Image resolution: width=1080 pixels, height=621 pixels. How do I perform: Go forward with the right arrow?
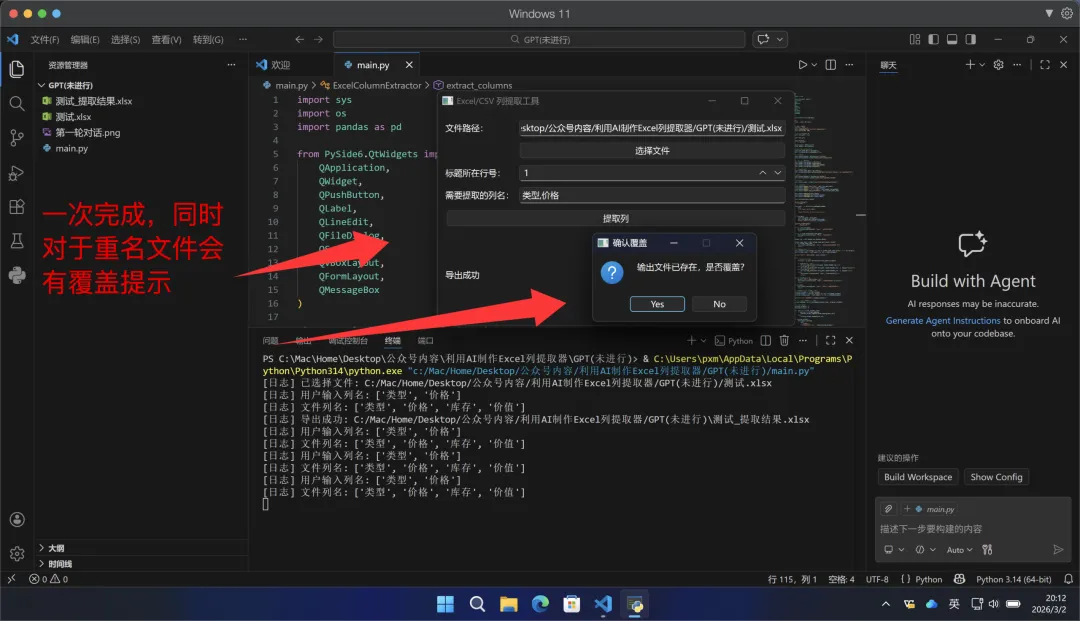[x=318, y=39]
